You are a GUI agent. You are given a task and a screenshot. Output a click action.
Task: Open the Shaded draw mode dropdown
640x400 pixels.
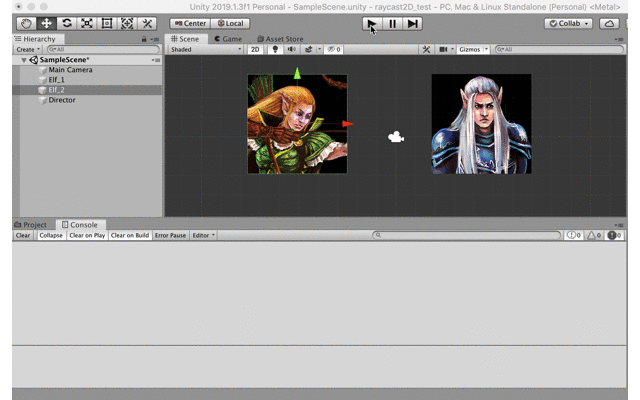coord(205,49)
